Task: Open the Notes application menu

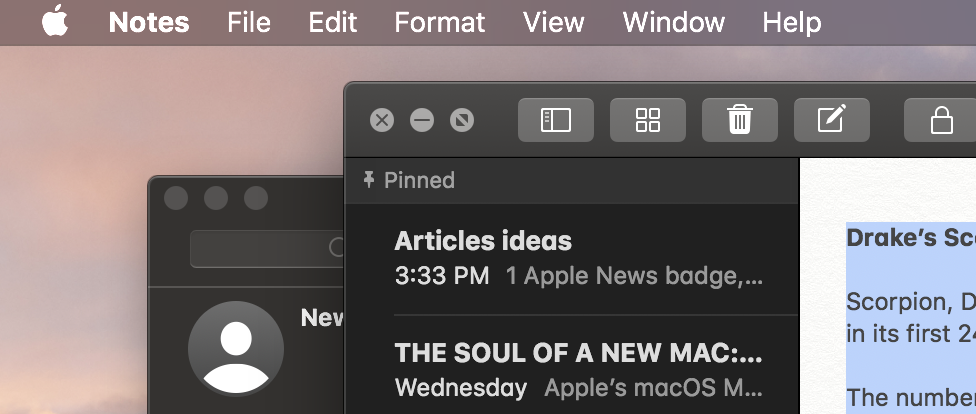Action: [x=149, y=22]
